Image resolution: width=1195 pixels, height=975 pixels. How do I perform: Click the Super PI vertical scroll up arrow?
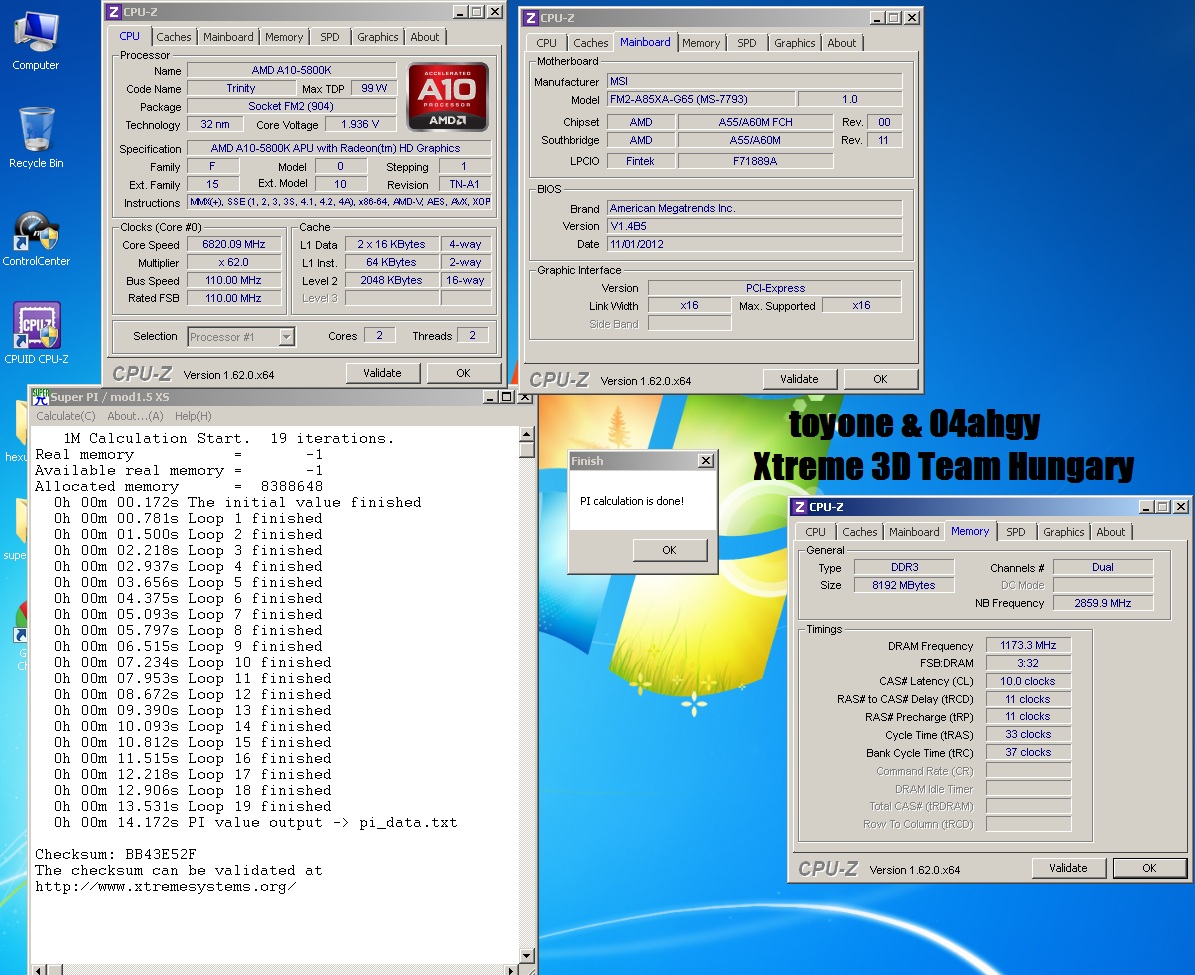(x=527, y=435)
